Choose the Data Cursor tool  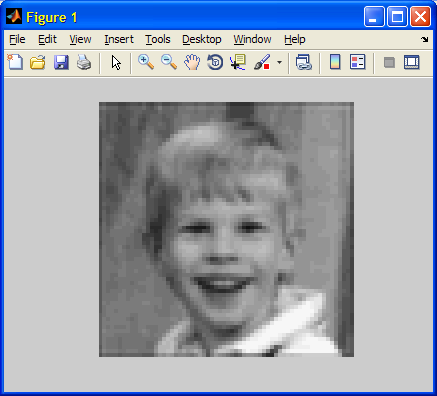(x=238, y=62)
